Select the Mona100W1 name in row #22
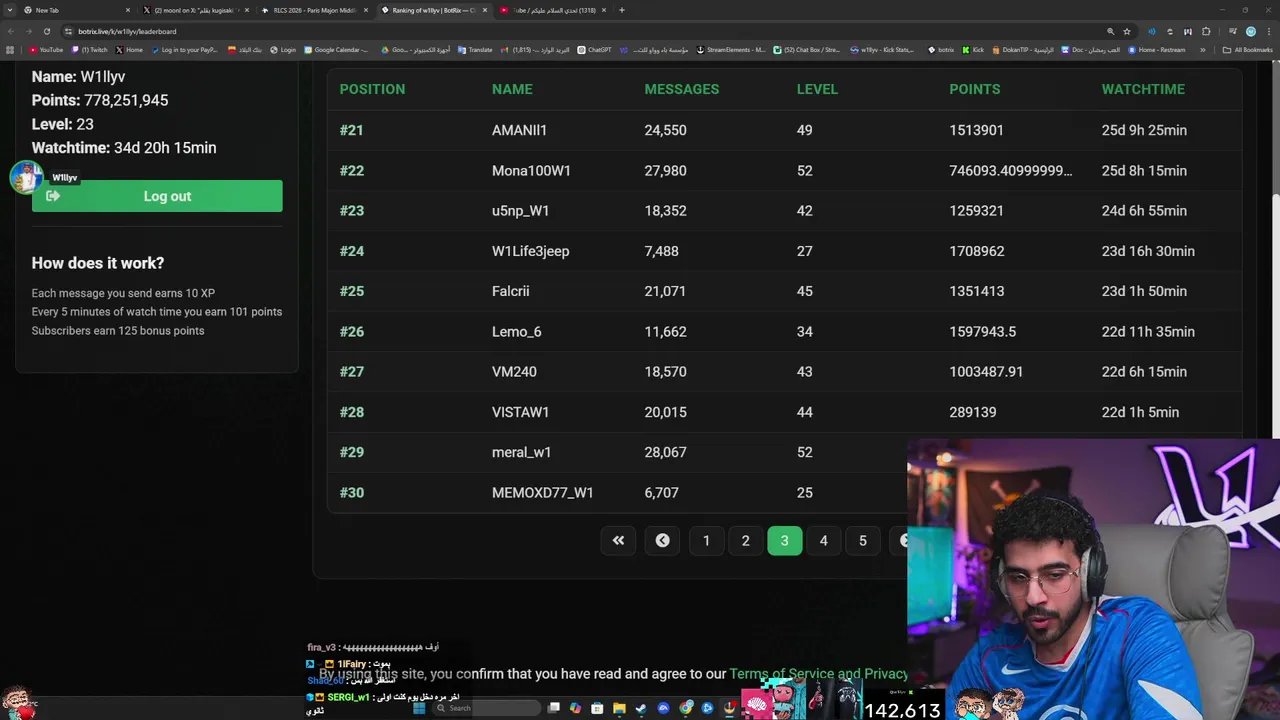The height and width of the screenshot is (720, 1280). pyautogui.click(x=531, y=171)
